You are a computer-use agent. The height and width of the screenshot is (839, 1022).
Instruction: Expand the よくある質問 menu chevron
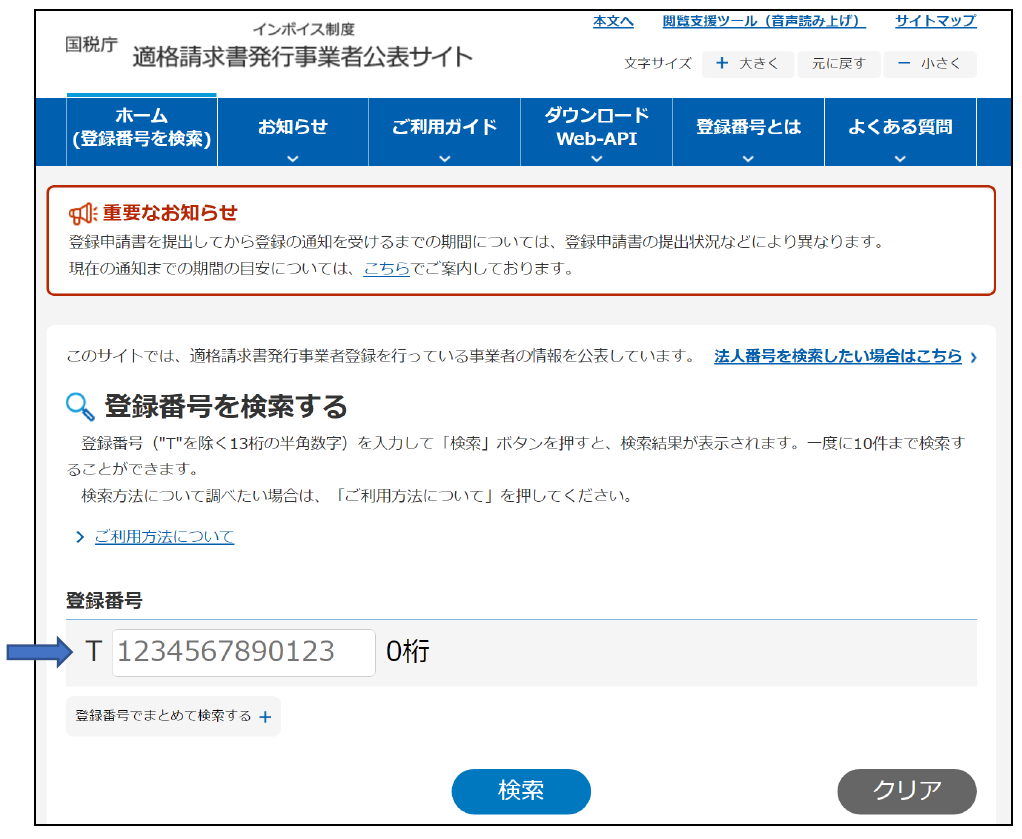(900, 158)
